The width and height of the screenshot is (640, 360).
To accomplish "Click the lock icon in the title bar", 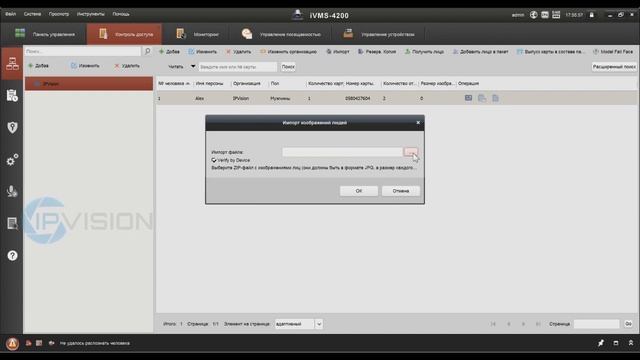I will tap(591, 15).
